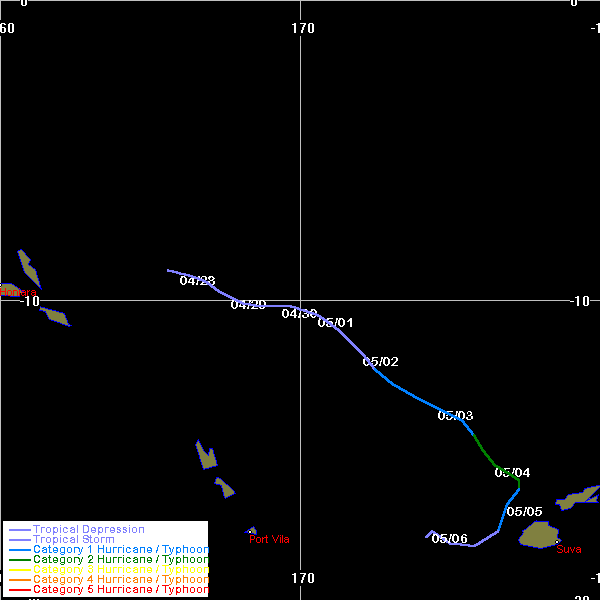
Task: Click the 05/03 date marker
Action: click(455, 416)
